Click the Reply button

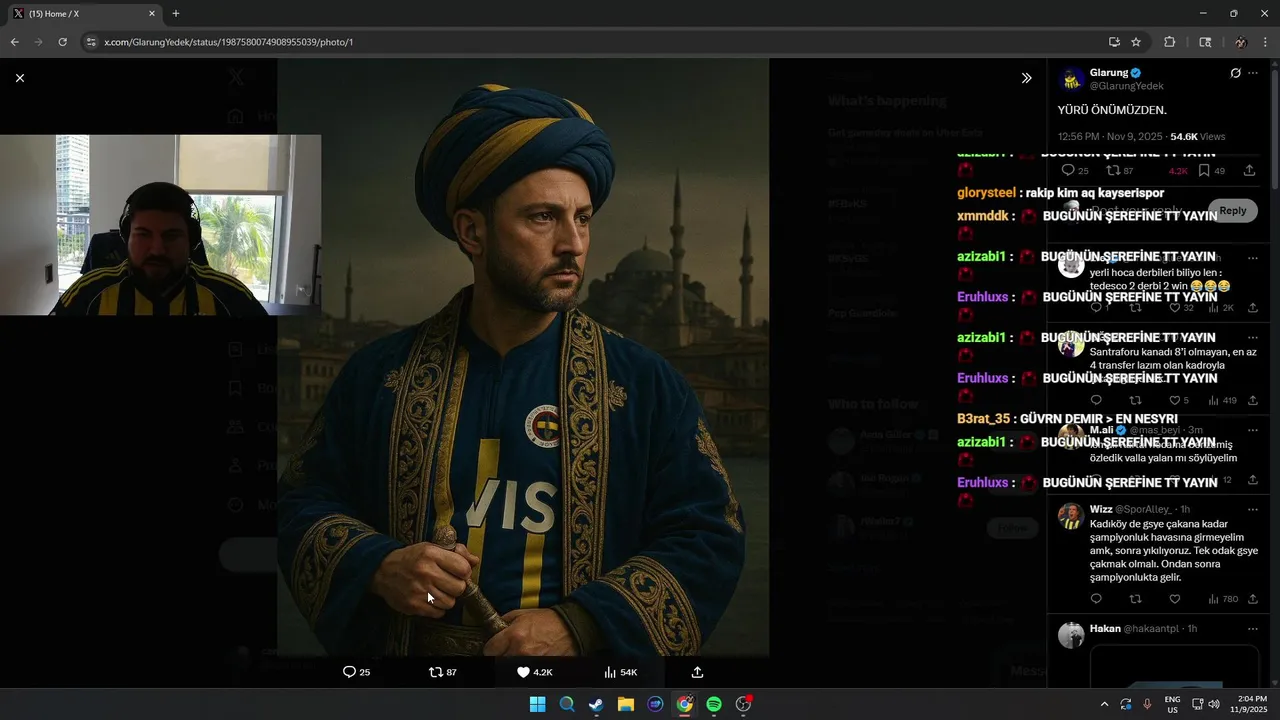pyautogui.click(x=1233, y=211)
